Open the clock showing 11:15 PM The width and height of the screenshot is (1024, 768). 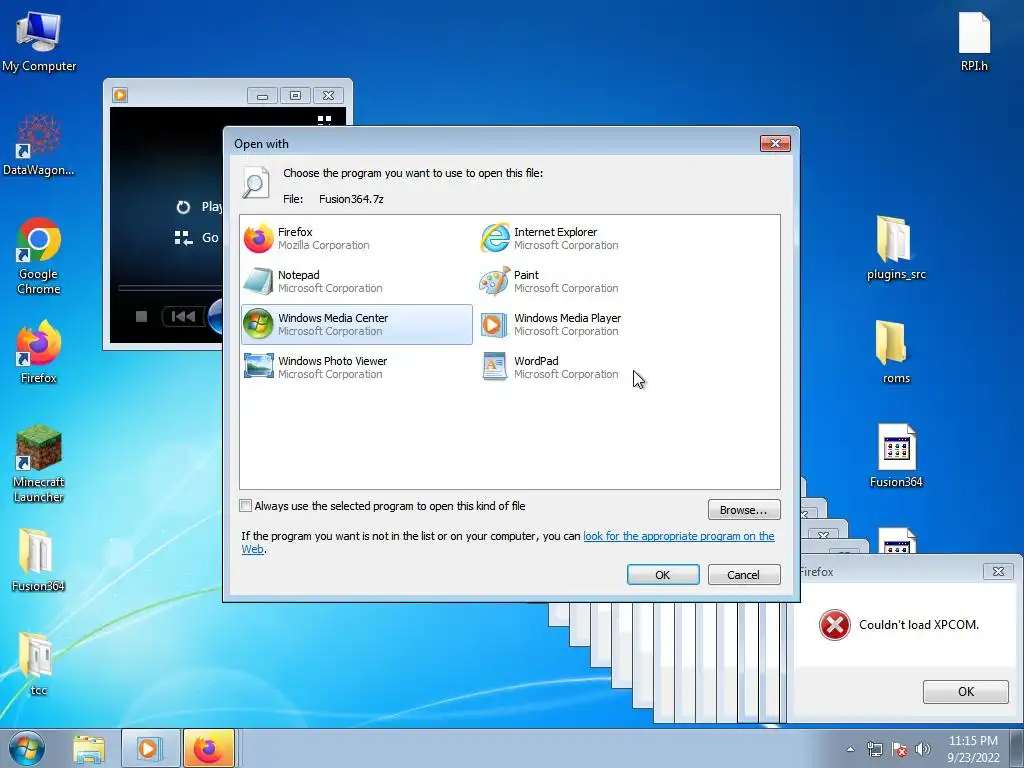tap(973, 749)
